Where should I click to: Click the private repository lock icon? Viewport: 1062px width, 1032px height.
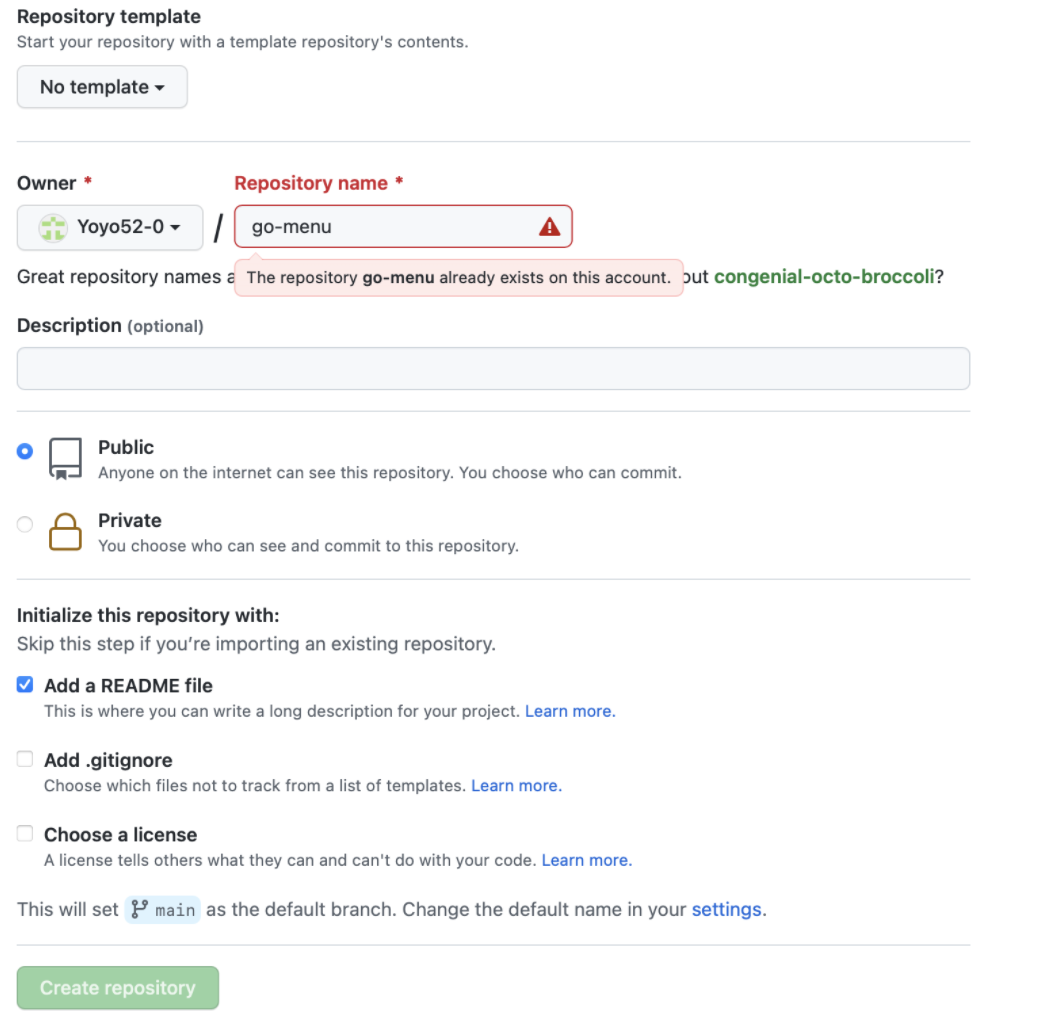66,532
